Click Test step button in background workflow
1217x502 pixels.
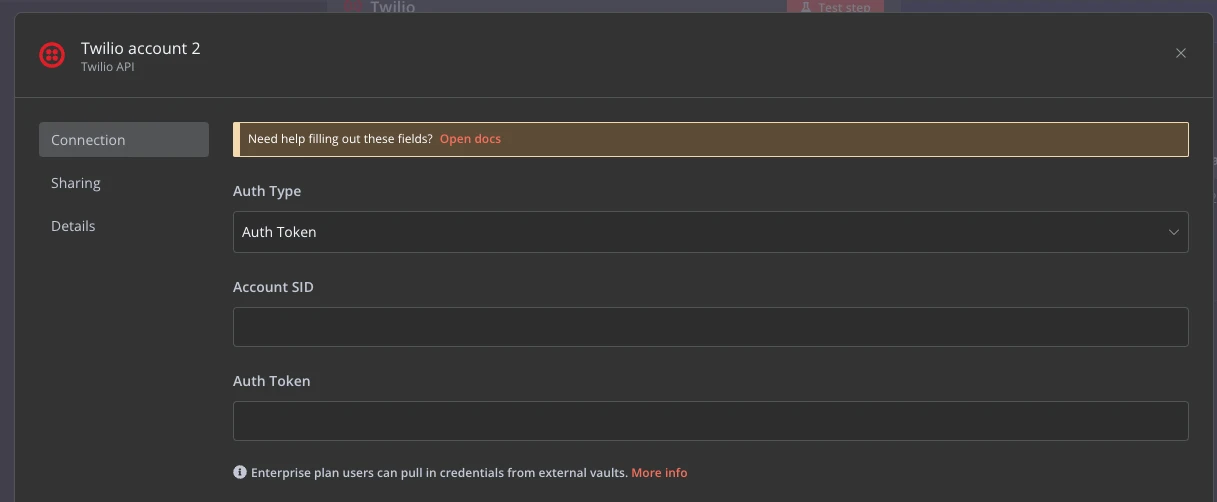[836, 7]
